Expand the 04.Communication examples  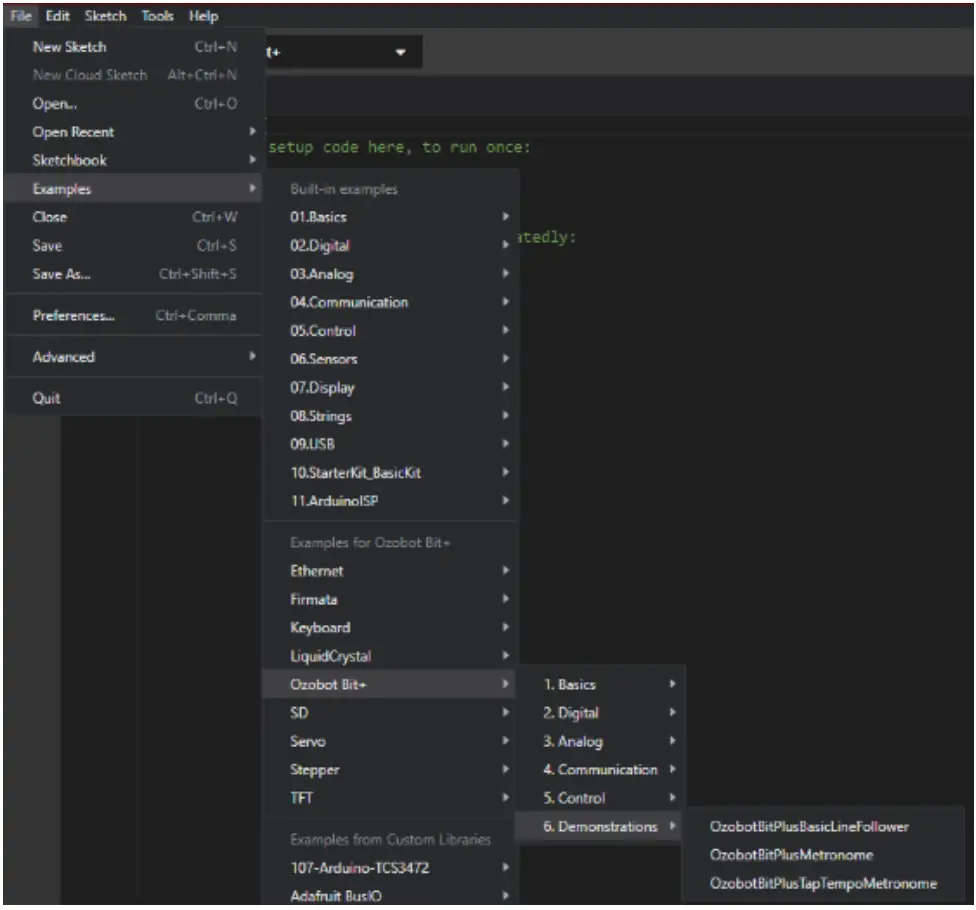pos(392,303)
